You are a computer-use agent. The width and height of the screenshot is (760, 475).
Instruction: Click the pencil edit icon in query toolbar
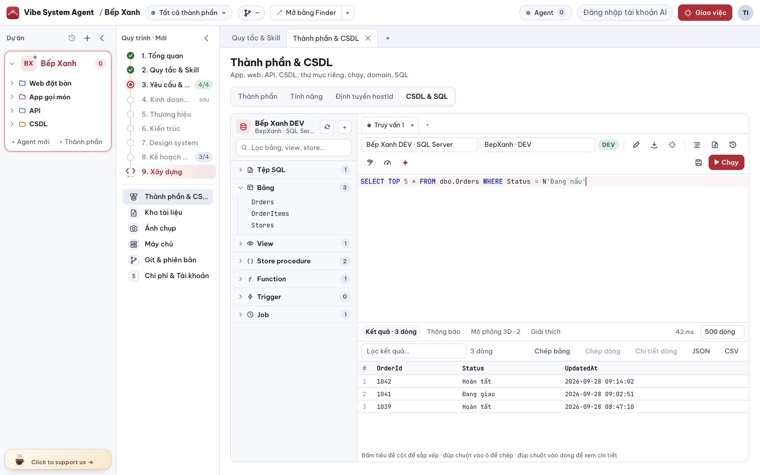pos(636,144)
